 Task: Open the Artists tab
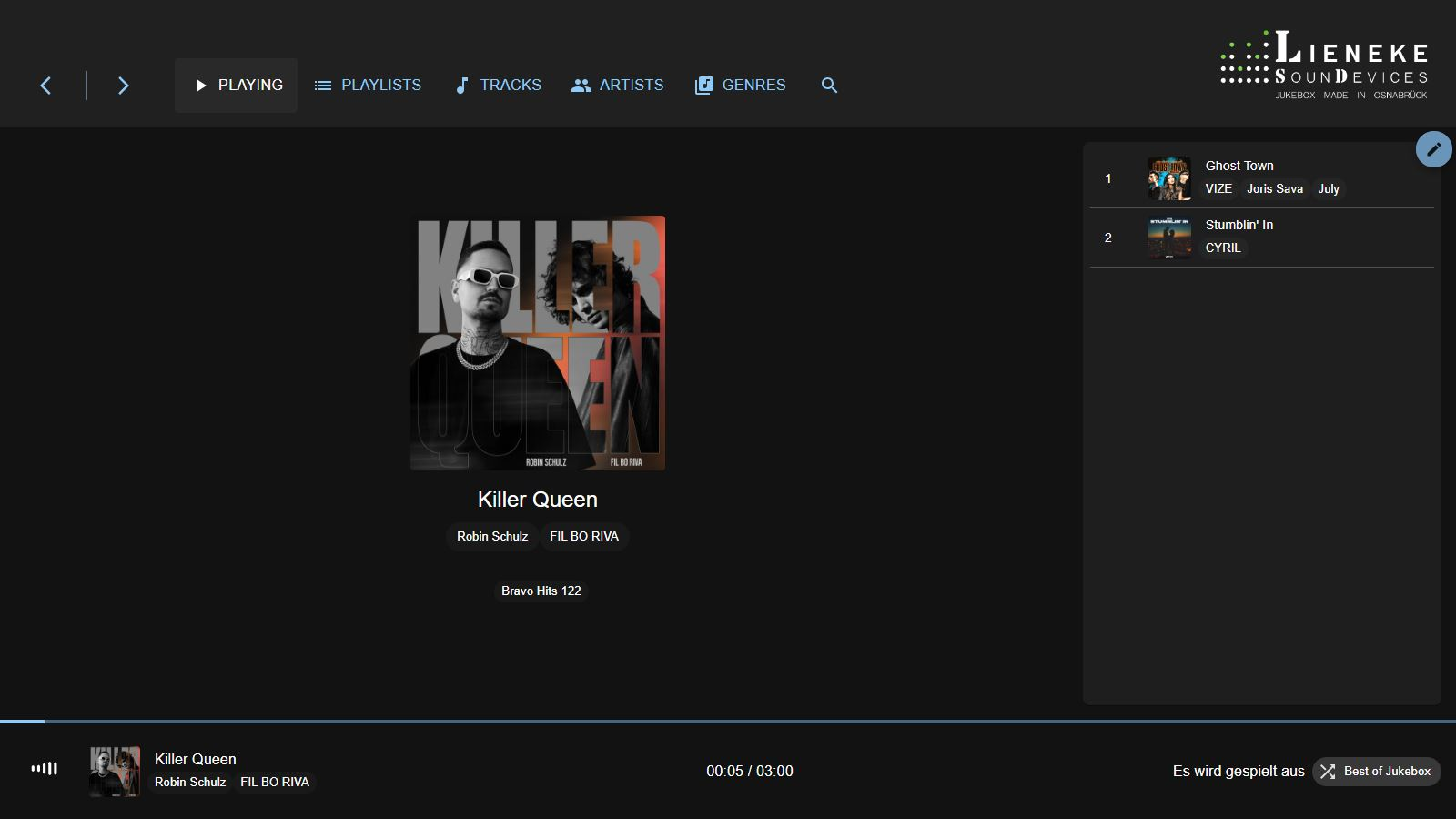(618, 86)
